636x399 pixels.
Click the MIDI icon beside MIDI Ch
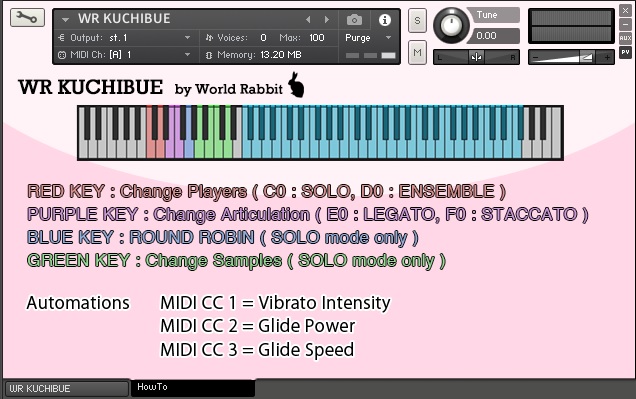click(62, 55)
